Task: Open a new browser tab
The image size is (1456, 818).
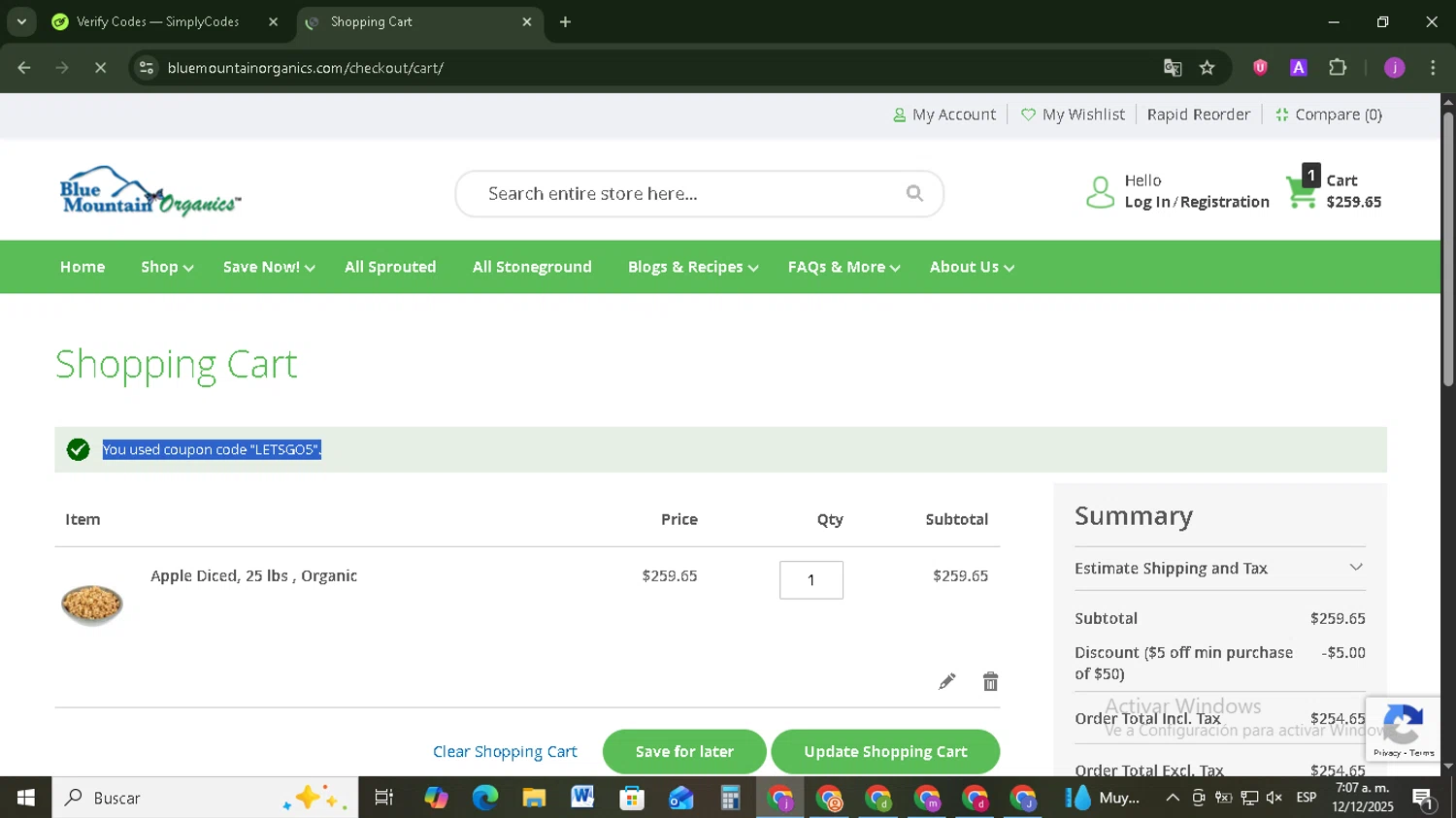Action: pyautogui.click(x=565, y=21)
